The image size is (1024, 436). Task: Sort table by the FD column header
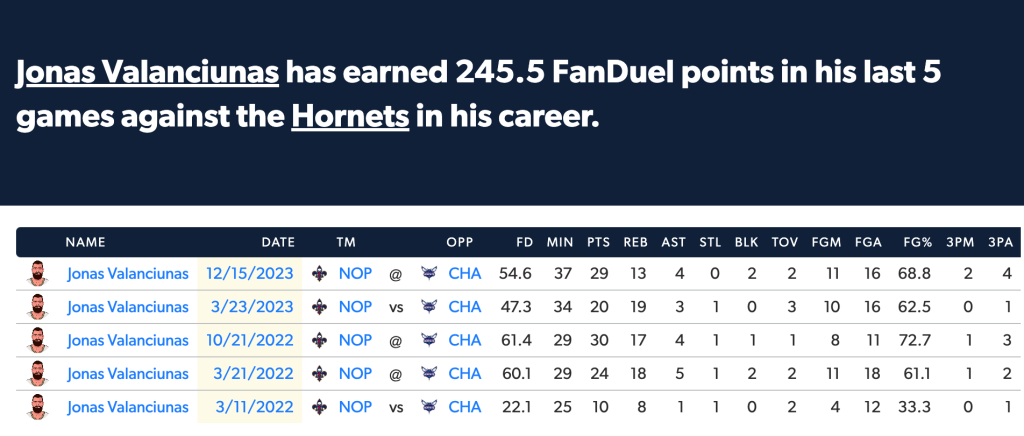click(x=524, y=242)
